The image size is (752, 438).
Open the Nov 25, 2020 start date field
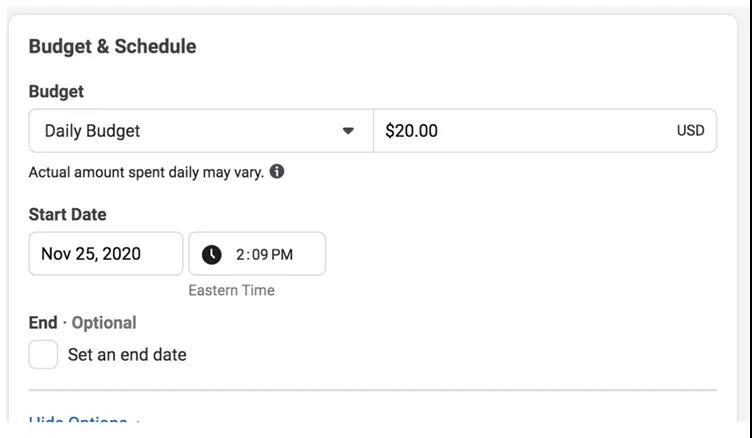(105, 254)
